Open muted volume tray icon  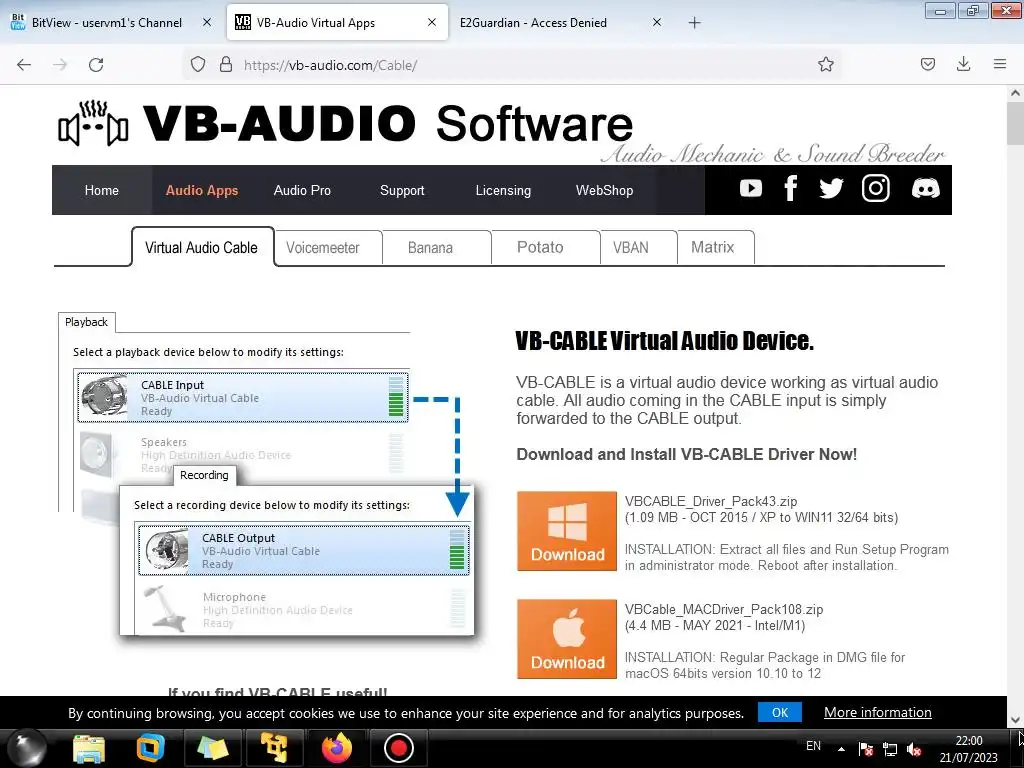point(914,749)
